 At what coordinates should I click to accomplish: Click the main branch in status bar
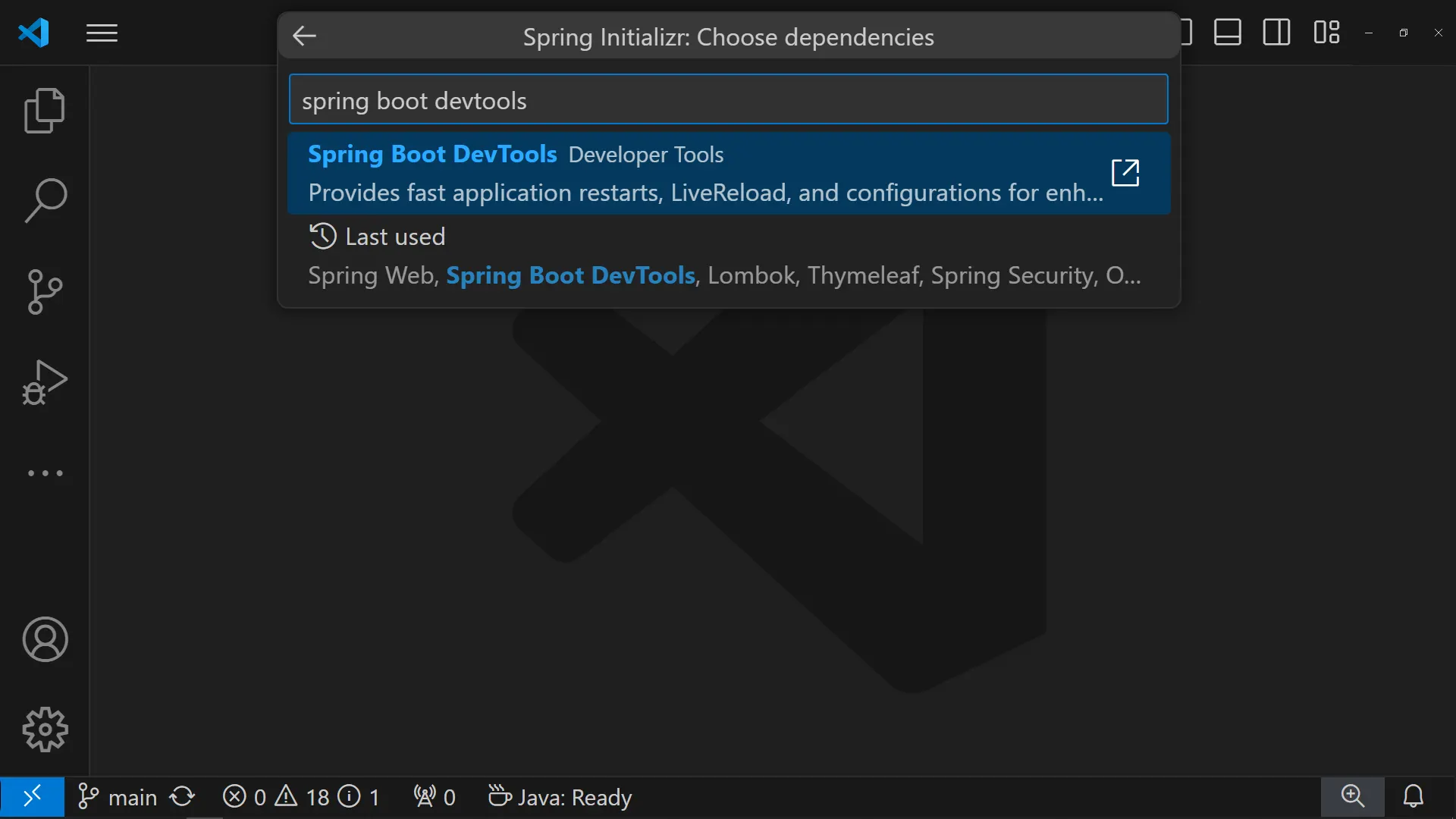(119, 797)
